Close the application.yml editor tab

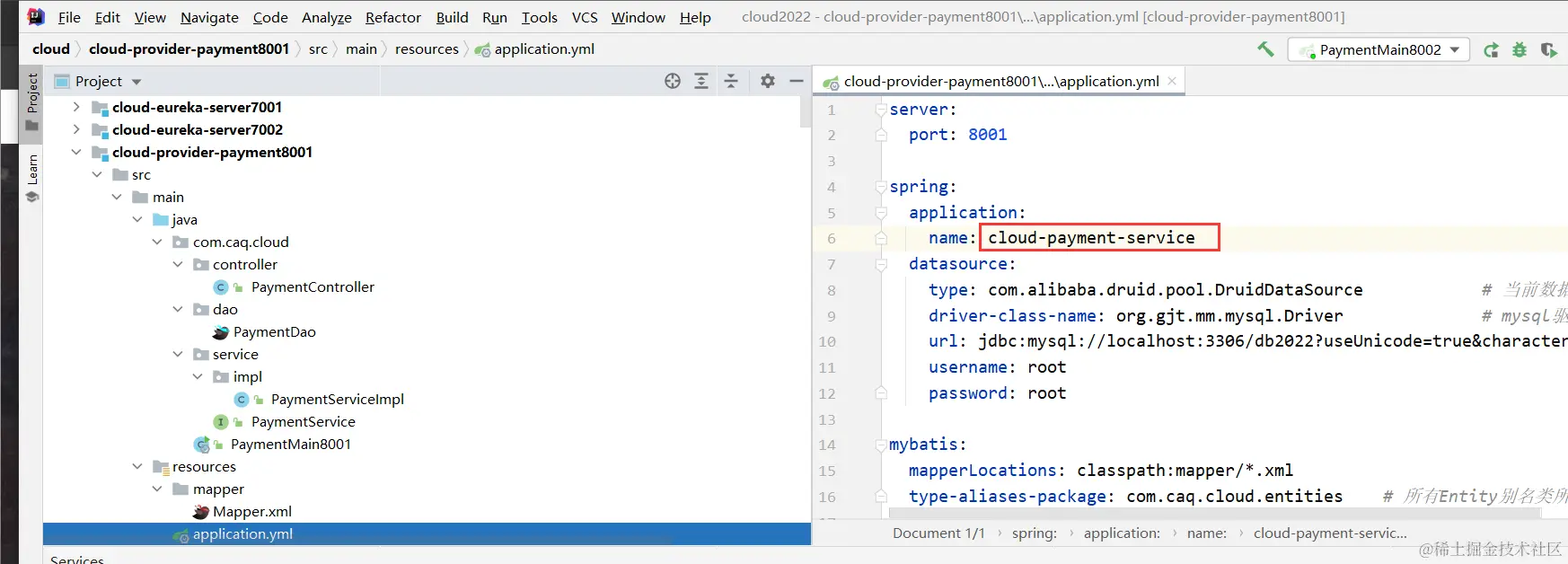click(1172, 81)
